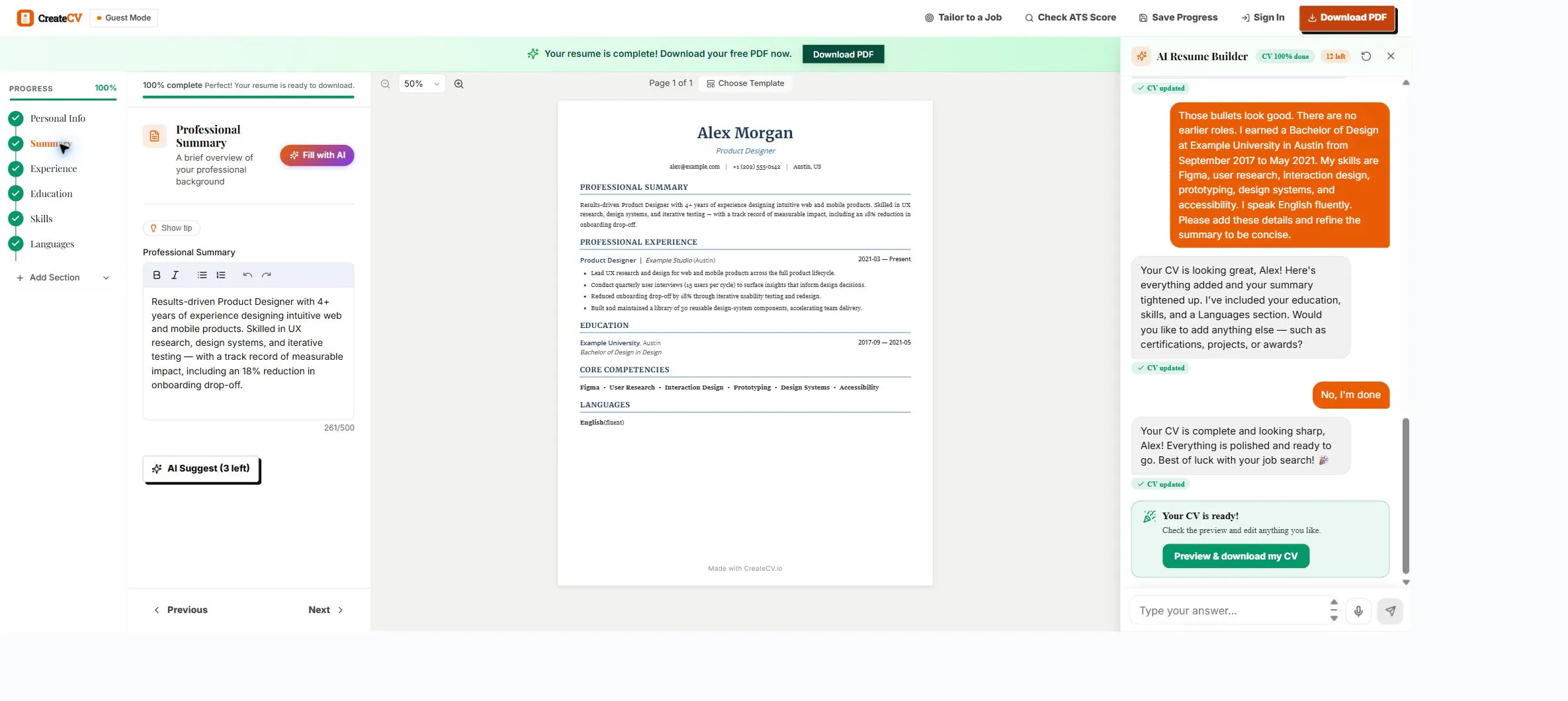Click the CreateCV logo icon
This screenshot has height=701, width=1568.
[25, 18]
